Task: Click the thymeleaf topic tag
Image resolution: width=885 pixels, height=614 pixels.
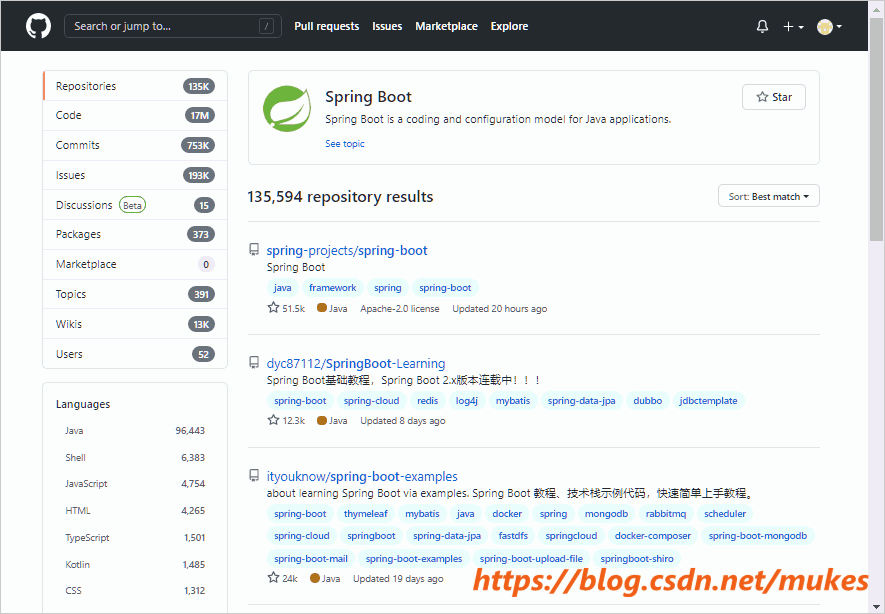Action: [x=366, y=514]
